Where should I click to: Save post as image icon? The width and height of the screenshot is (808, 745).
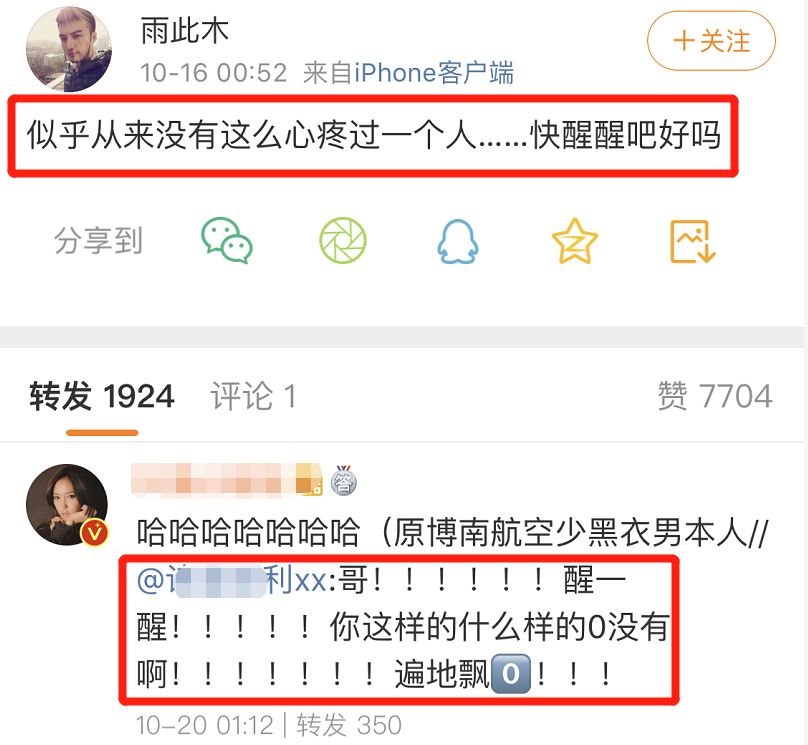click(693, 241)
